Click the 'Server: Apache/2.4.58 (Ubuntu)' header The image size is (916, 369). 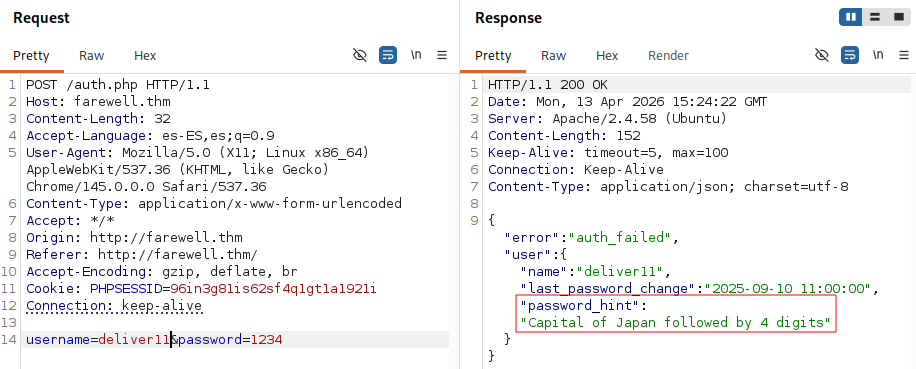[x=608, y=119]
